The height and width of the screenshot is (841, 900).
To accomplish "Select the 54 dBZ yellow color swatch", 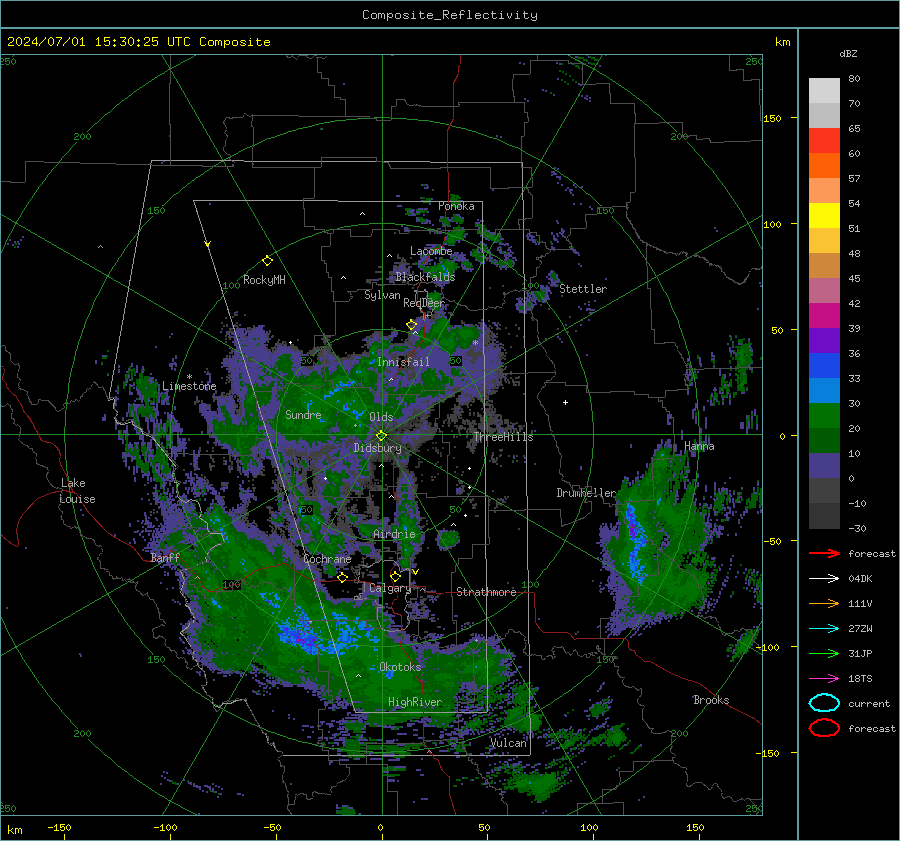I will [824, 215].
